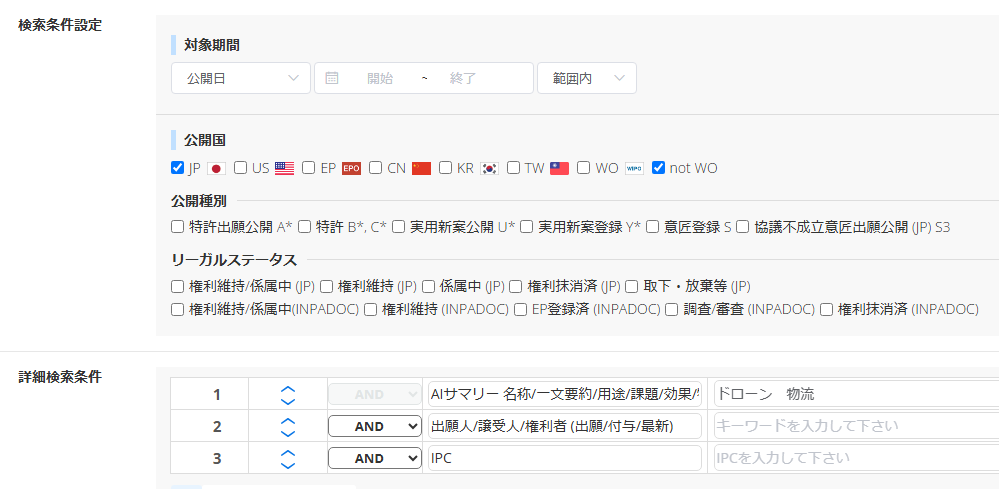Image resolution: width=999 pixels, height=489 pixels.
Task: Open the AND operator dropdown in row 3
Action: coord(375,459)
